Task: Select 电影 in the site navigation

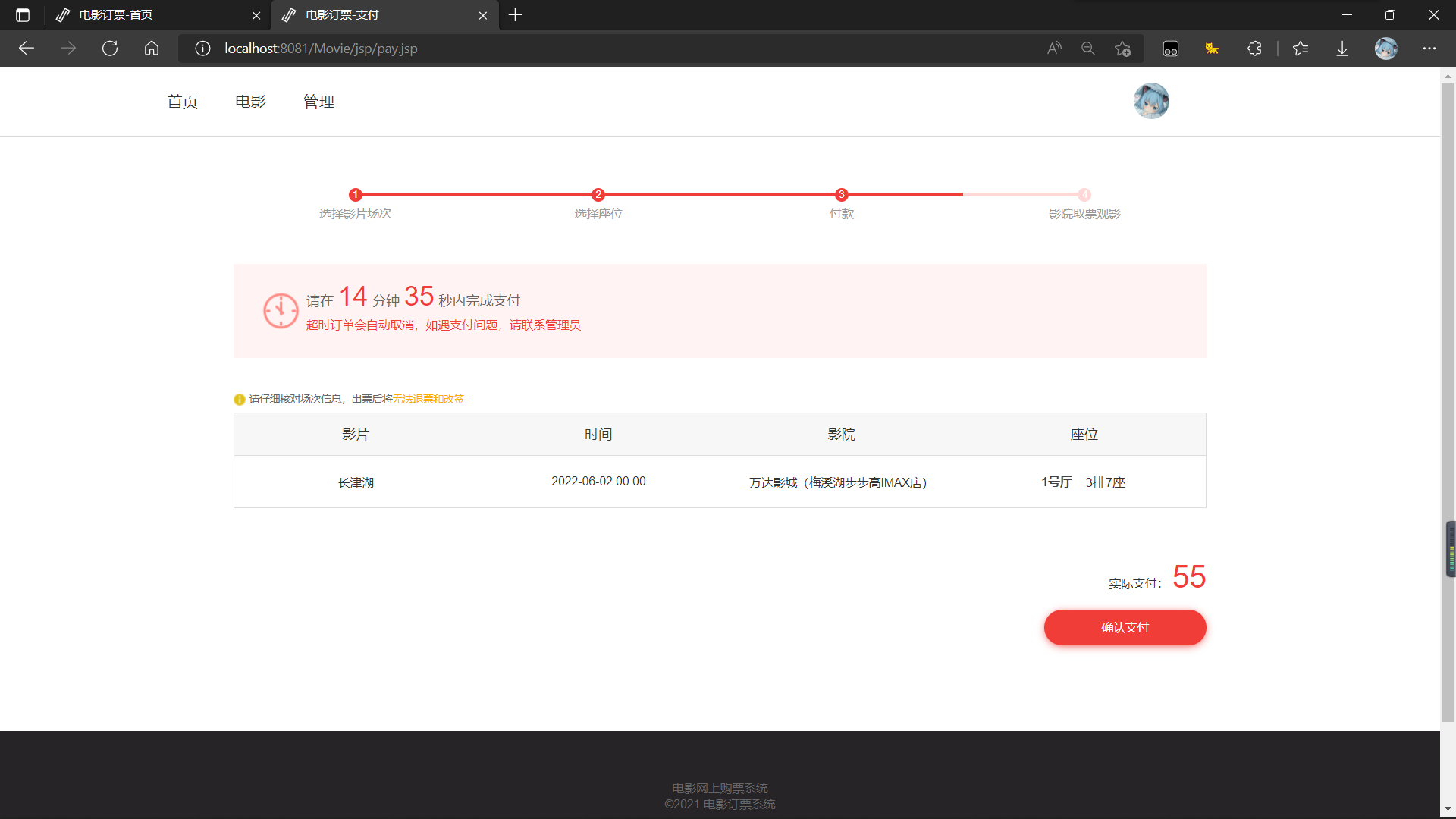Action: pyautogui.click(x=249, y=101)
